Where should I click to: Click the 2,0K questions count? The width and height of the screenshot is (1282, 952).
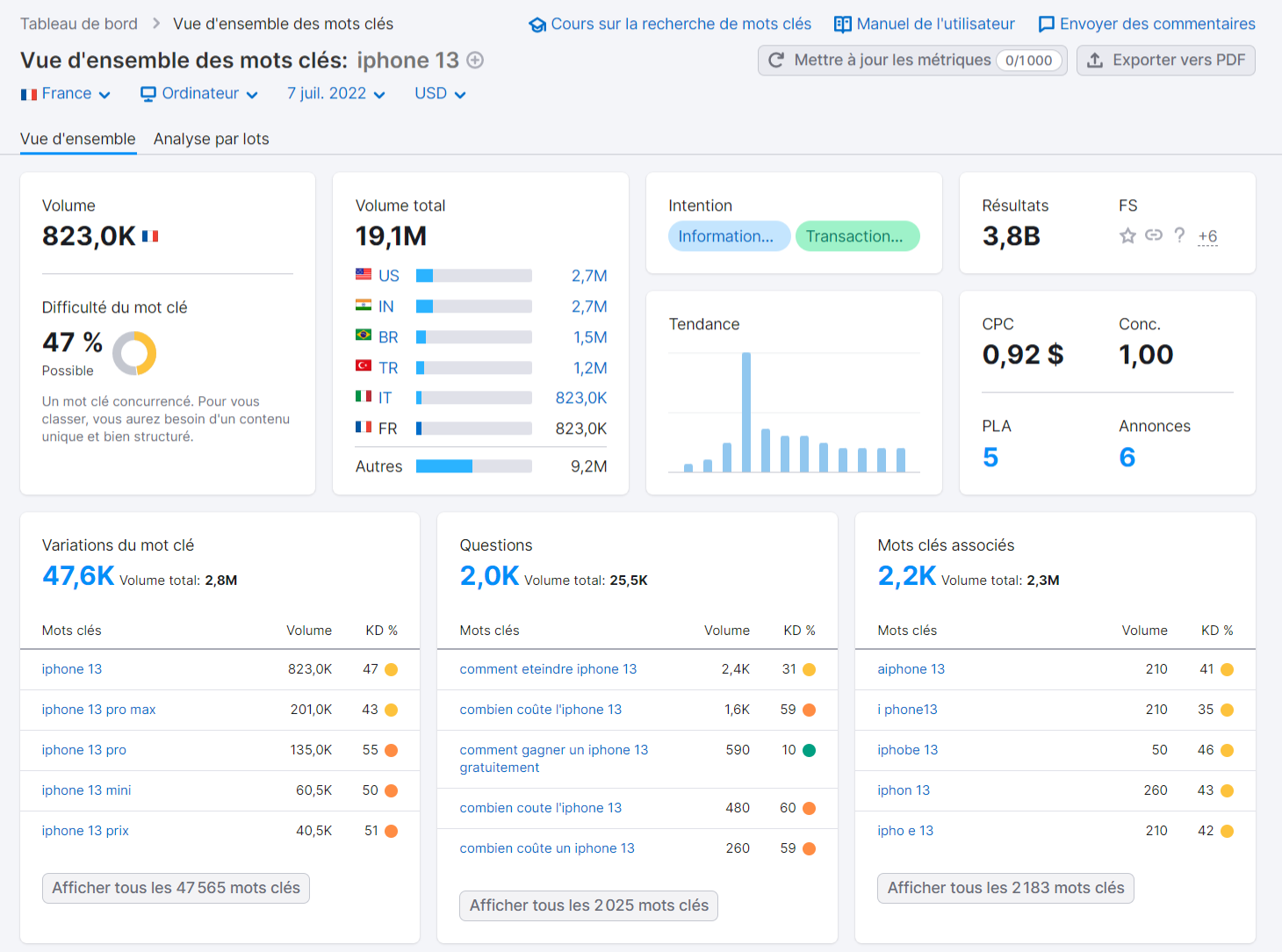tap(489, 576)
